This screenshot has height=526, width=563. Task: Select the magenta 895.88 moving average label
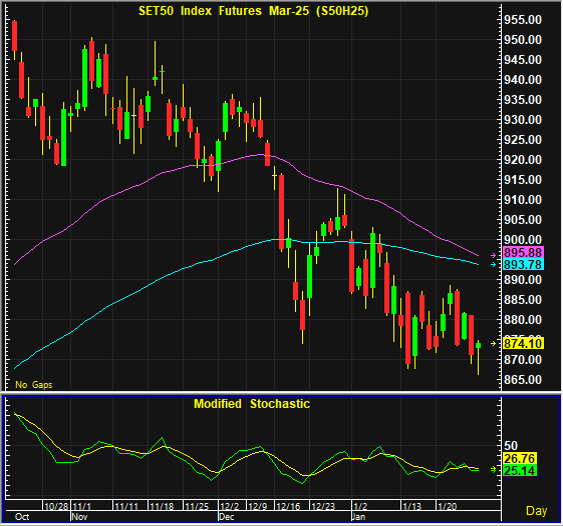[x=523, y=252]
